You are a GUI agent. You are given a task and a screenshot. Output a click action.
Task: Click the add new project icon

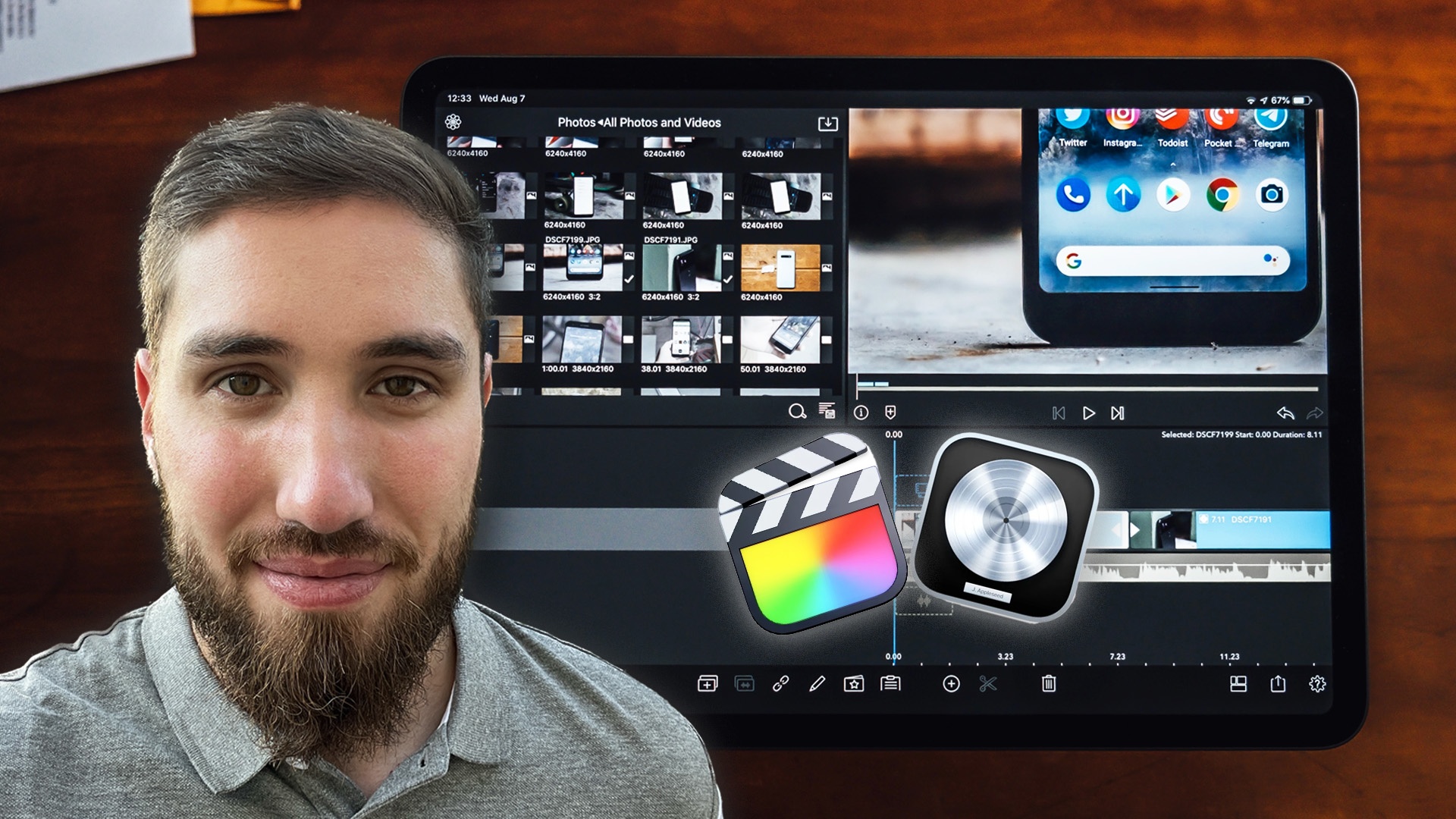tap(707, 684)
